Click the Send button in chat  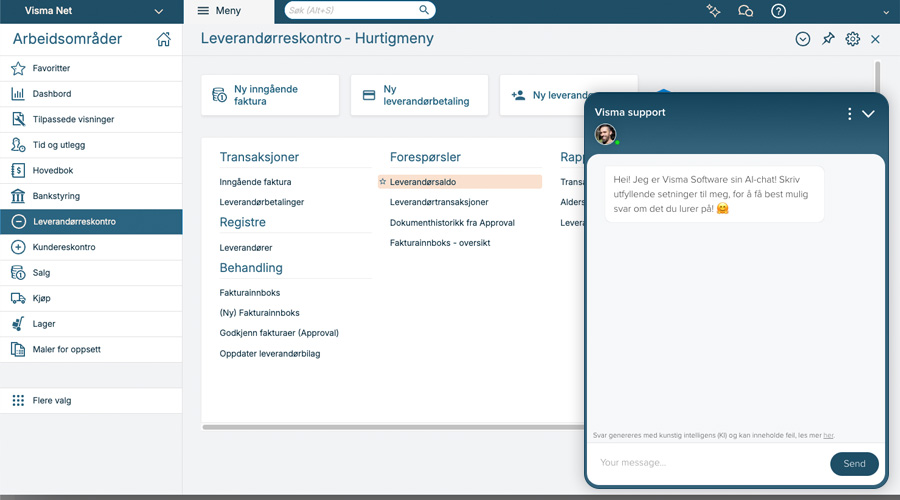click(854, 464)
